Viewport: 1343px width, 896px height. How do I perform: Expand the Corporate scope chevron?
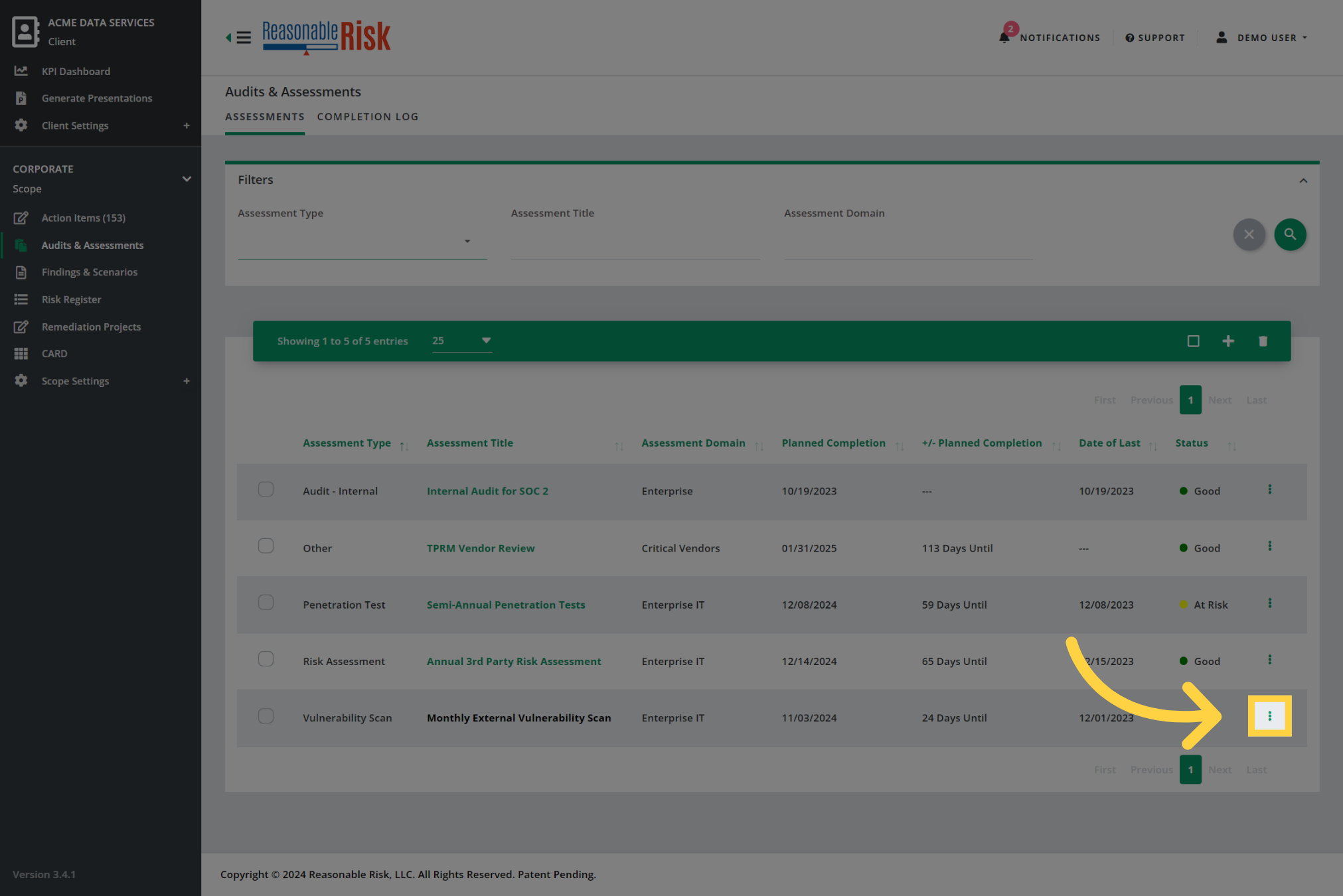(x=187, y=179)
